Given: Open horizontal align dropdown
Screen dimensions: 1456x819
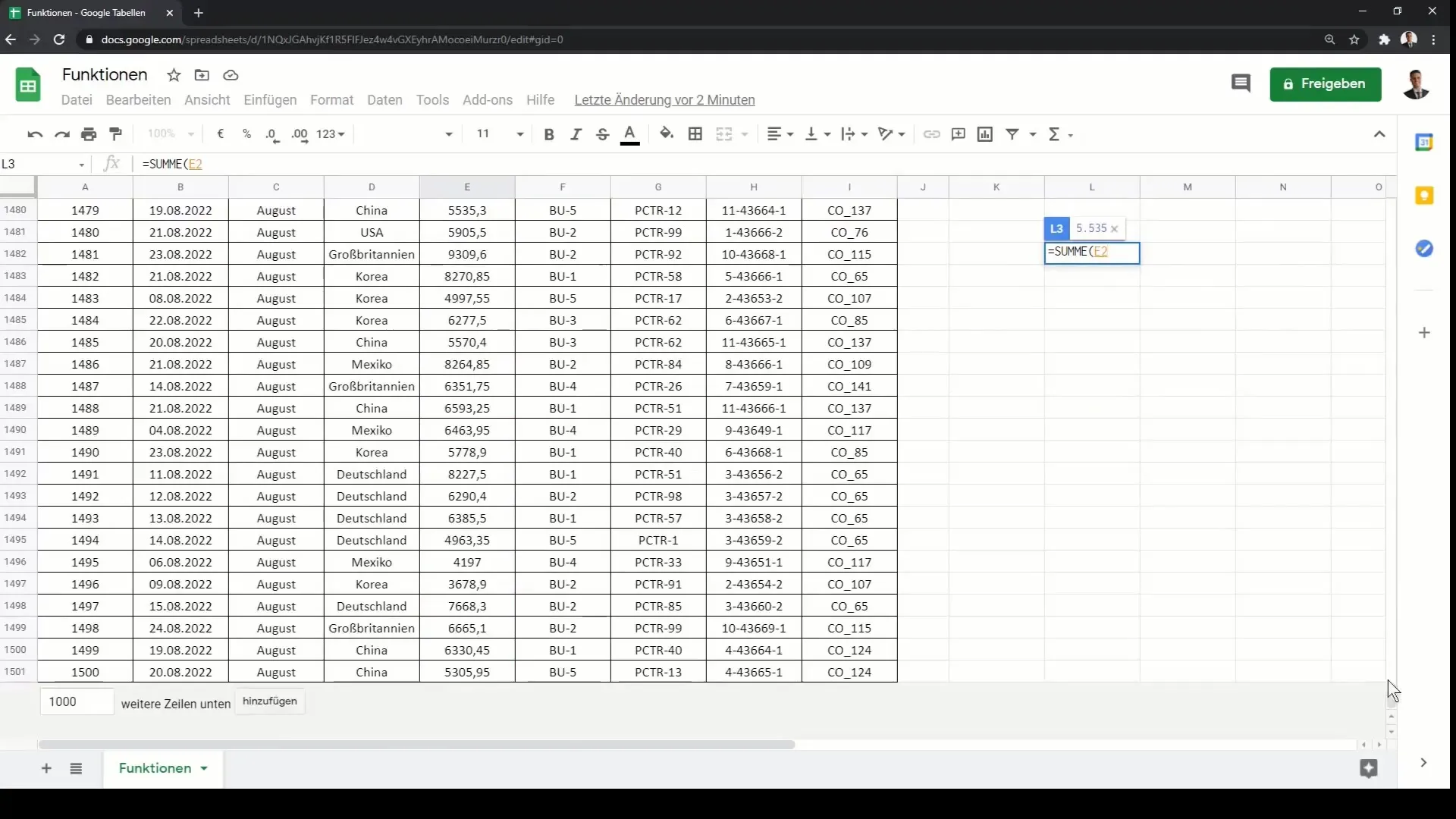Looking at the screenshot, I should pyautogui.click(x=780, y=134).
